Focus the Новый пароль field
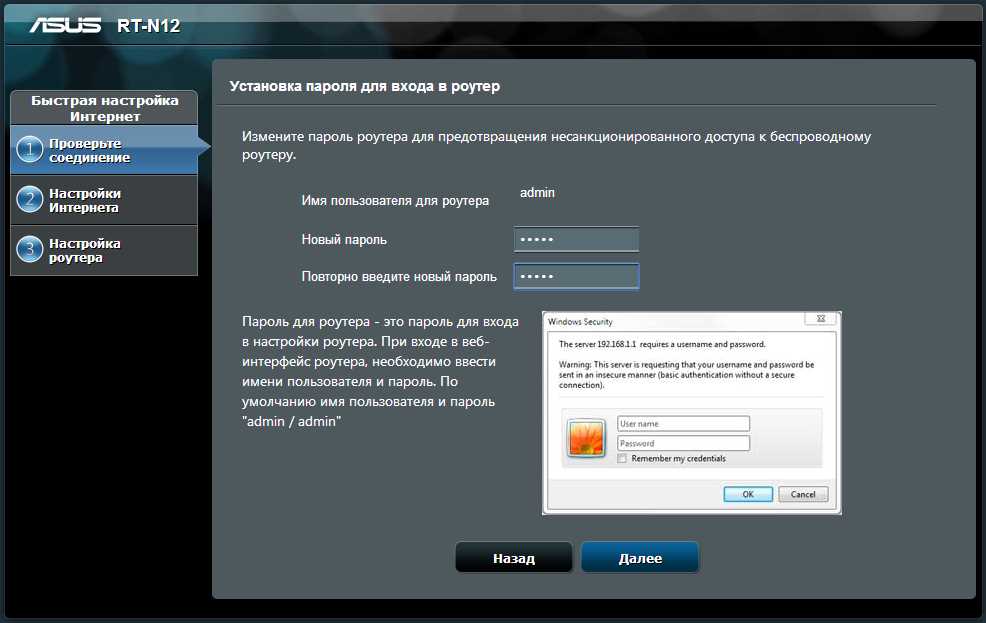Screen dimensions: 986x623 click(x=576, y=240)
